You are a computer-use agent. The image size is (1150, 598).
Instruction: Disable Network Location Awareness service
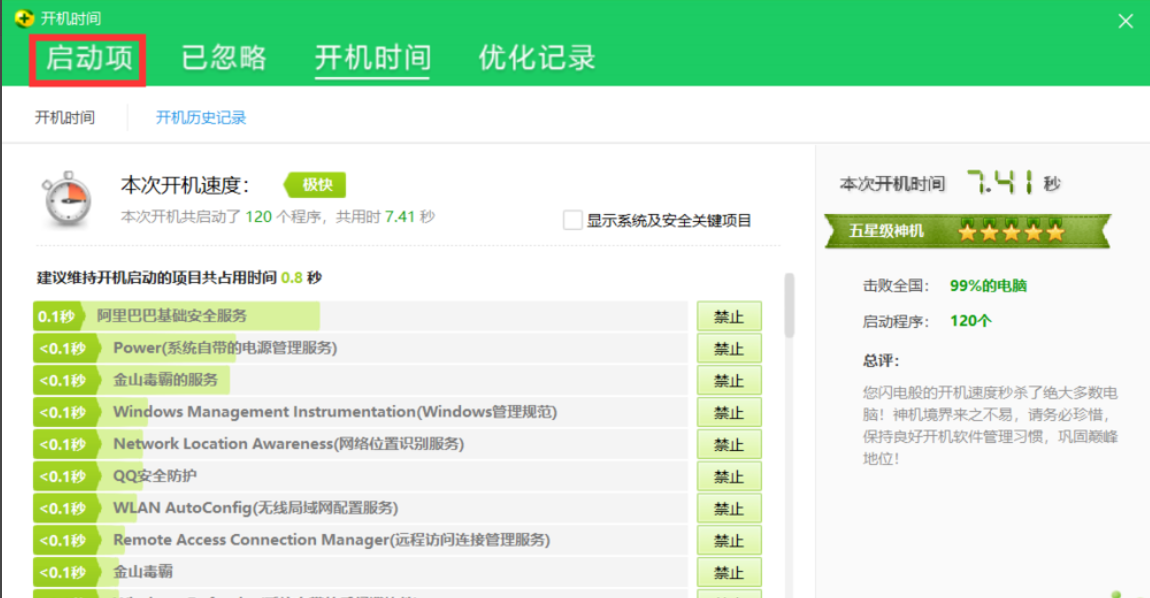point(728,445)
